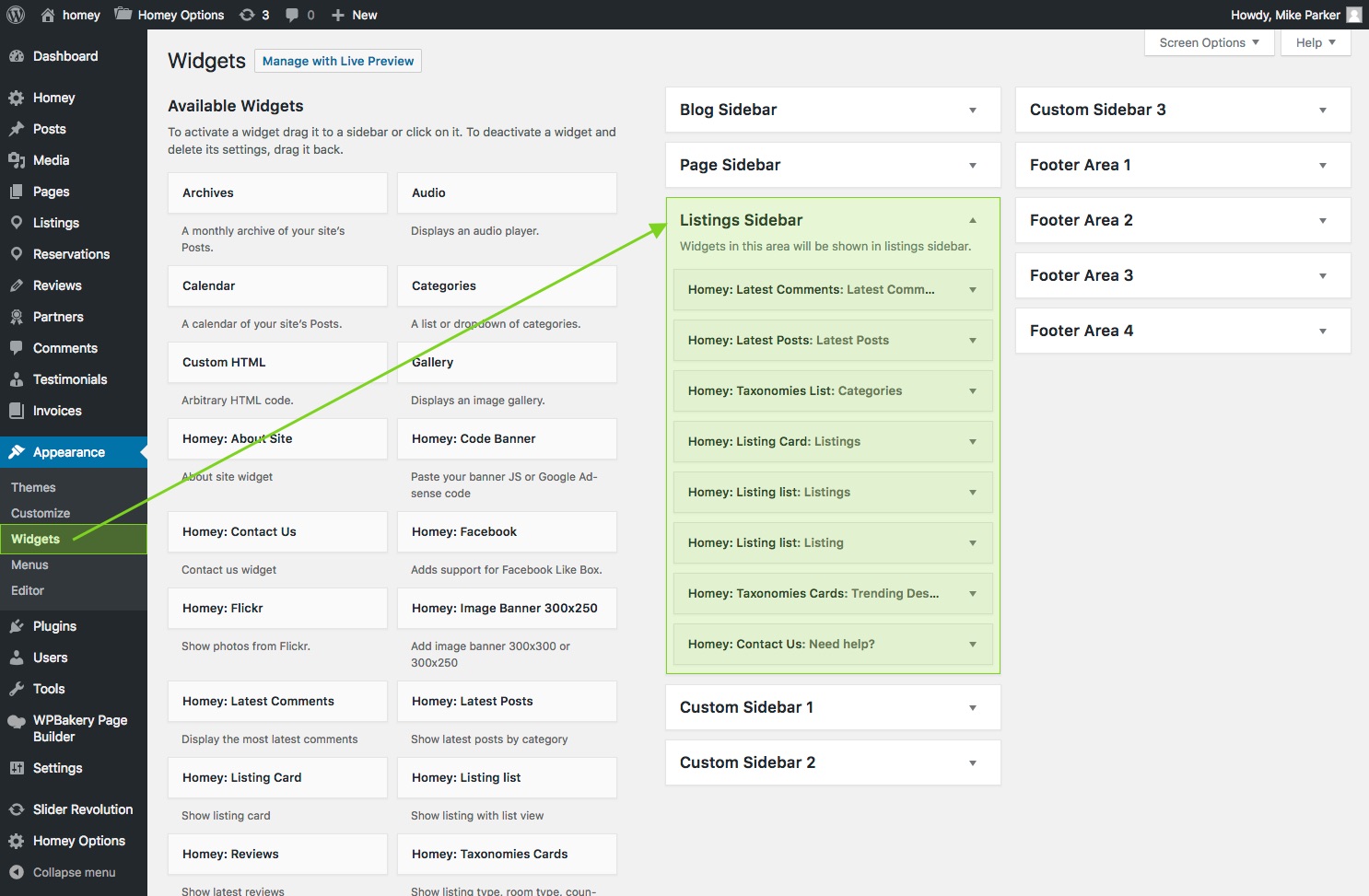Viewport: 1369px width, 896px height.
Task: Click the Appearance paintbrush icon
Action: (17, 452)
